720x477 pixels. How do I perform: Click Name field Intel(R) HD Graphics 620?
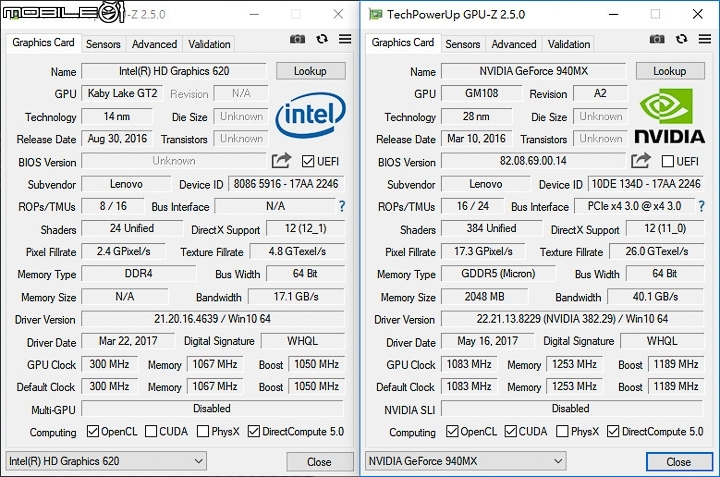click(x=174, y=71)
